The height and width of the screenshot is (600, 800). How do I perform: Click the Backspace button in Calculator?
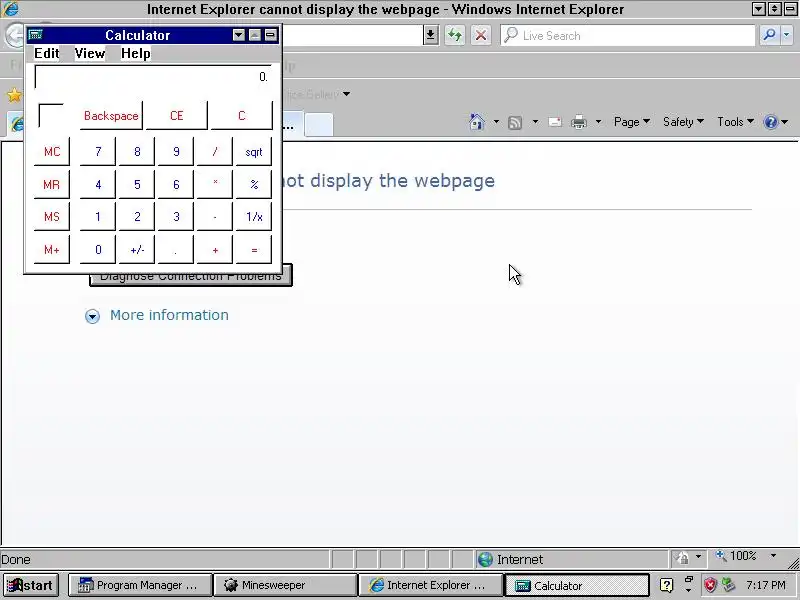111,115
